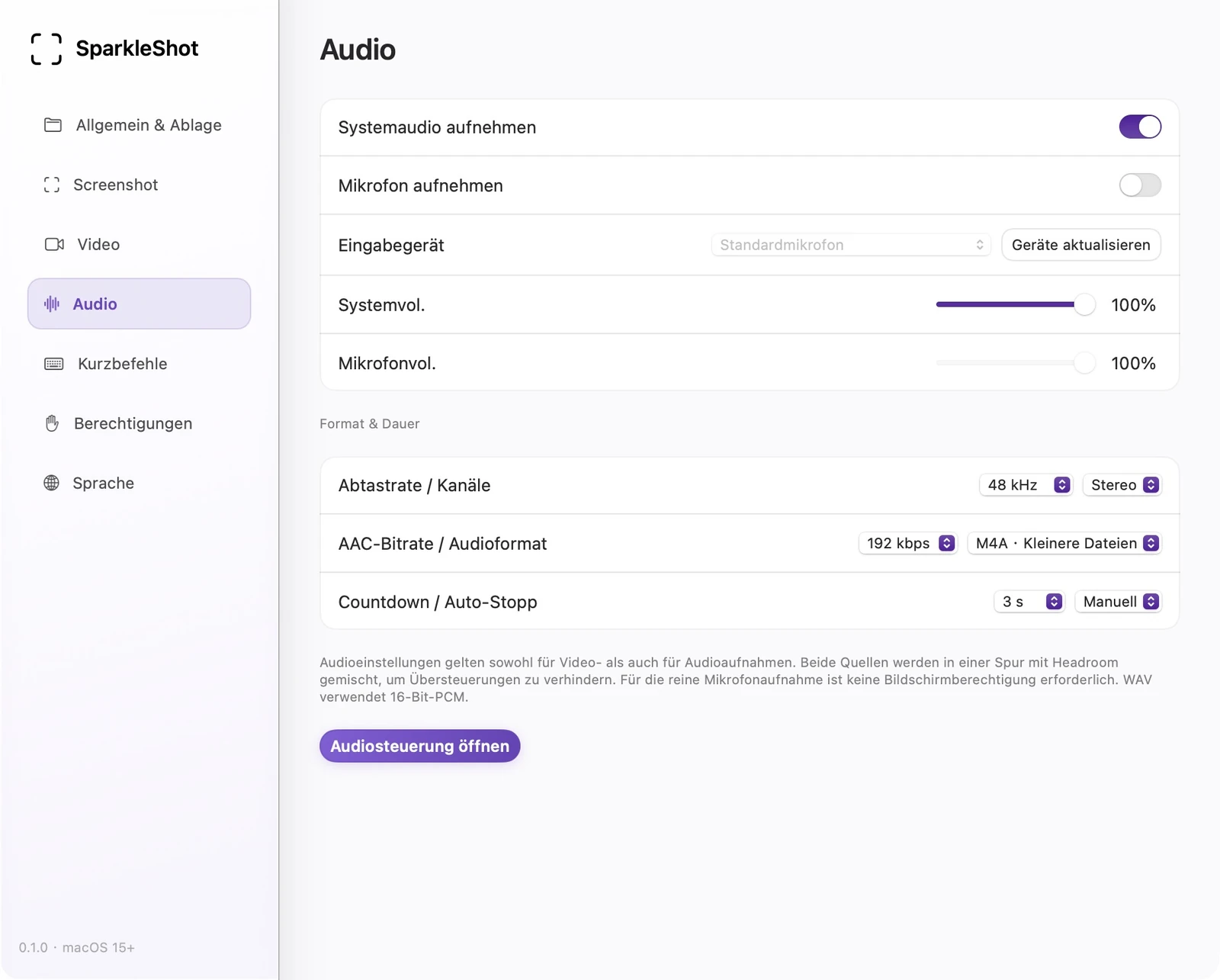Click the Eingabegerät label
This screenshot has height=980, width=1220.
click(x=391, y=246)
